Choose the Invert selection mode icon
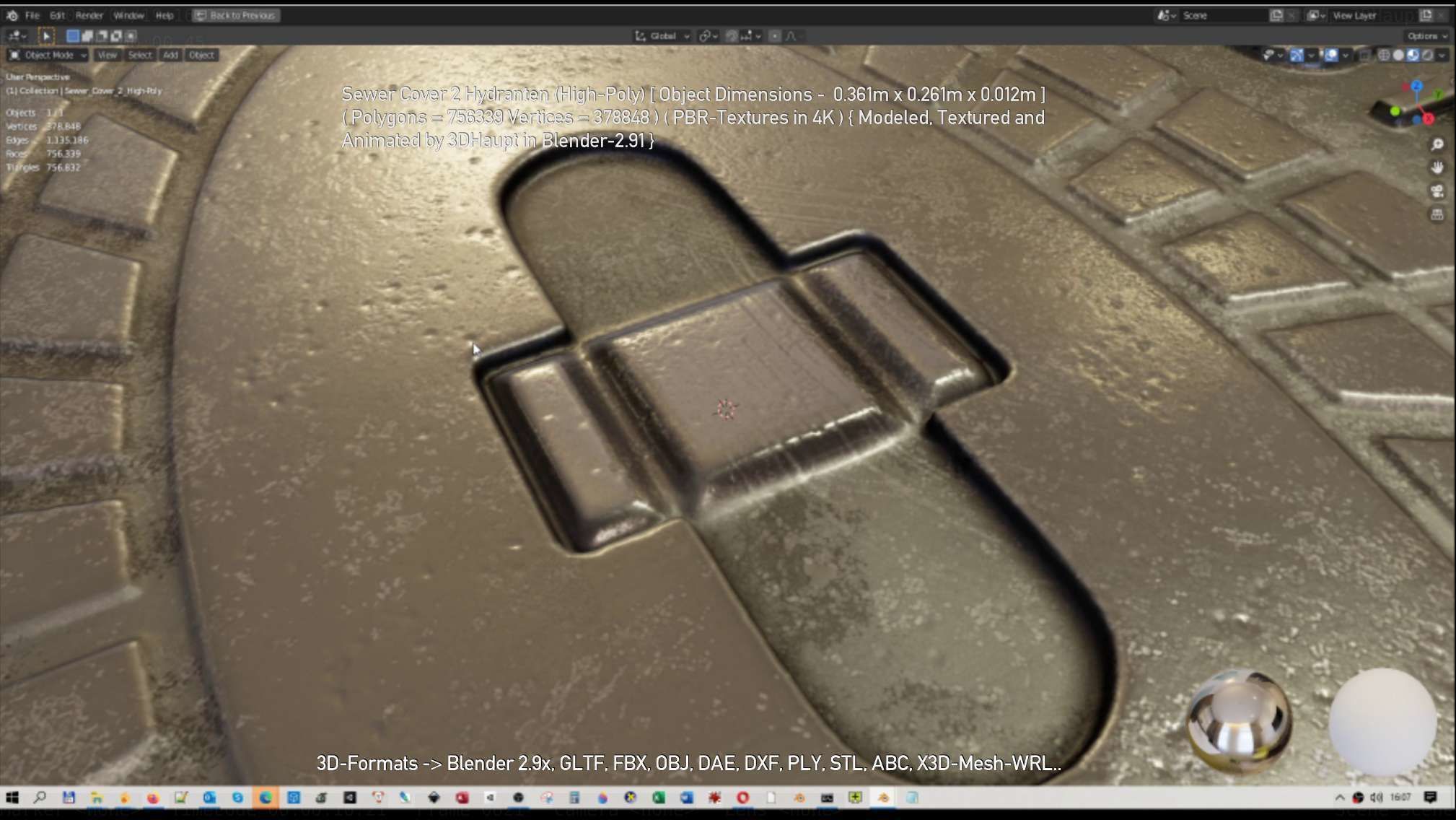 tap(116, 35)
